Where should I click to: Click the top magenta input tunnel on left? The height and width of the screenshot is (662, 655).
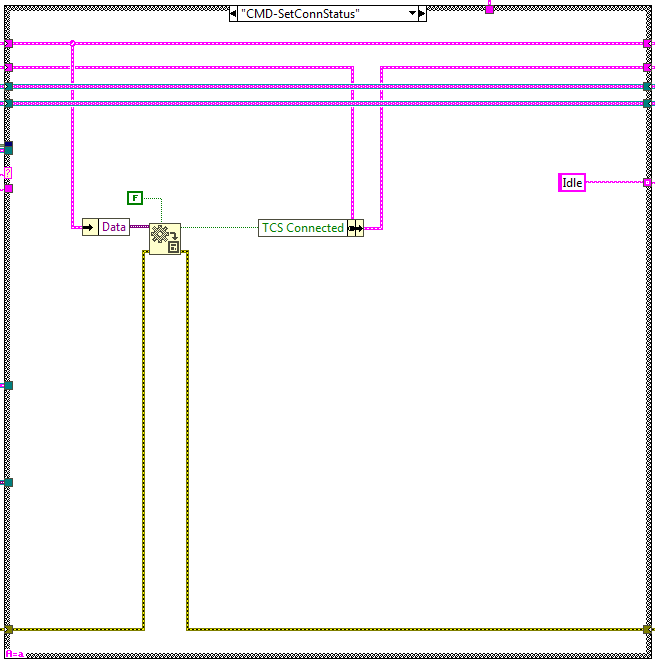pos(8,43)
